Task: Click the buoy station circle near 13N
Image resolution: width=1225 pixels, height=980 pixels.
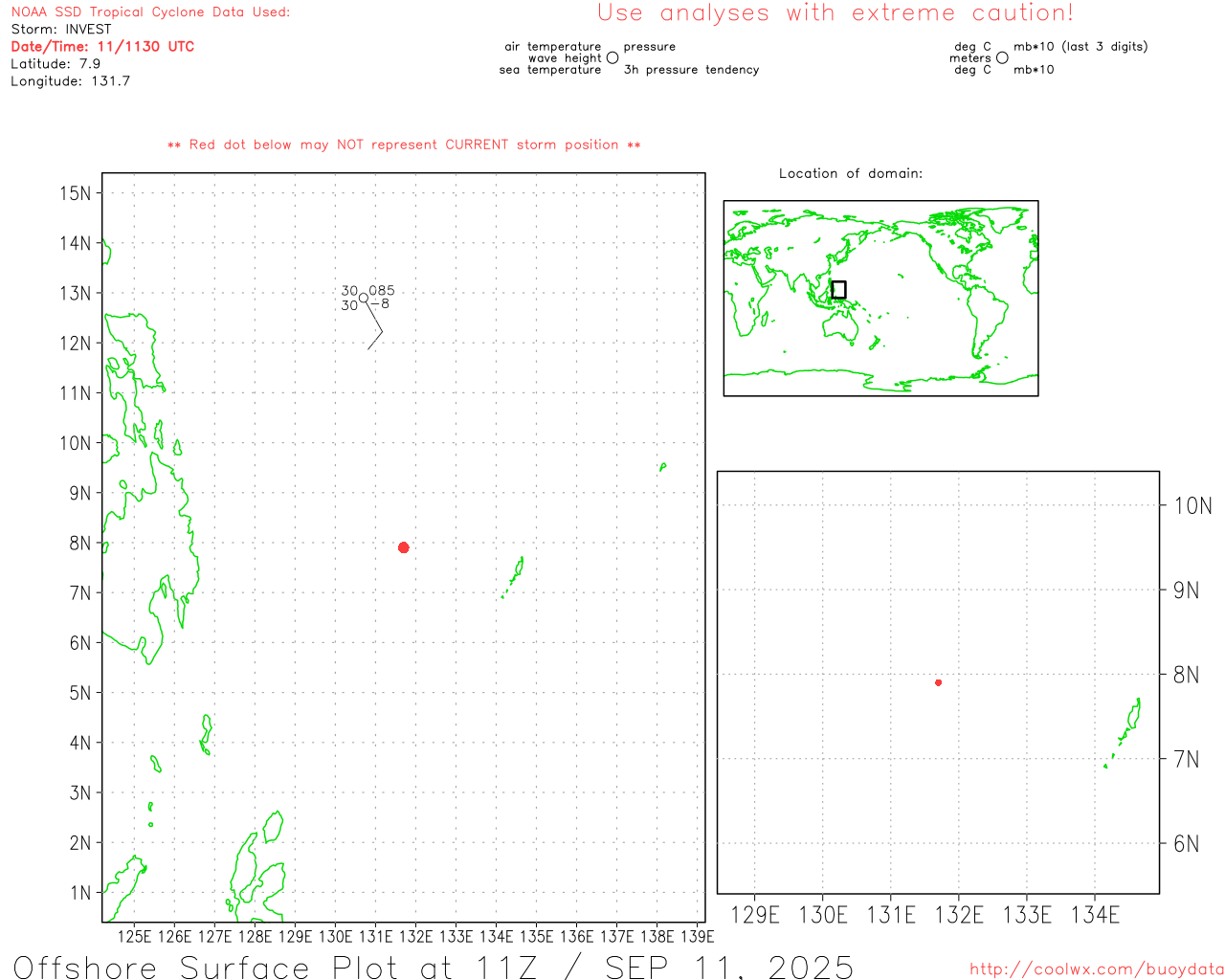Action: tap(364, 298)
